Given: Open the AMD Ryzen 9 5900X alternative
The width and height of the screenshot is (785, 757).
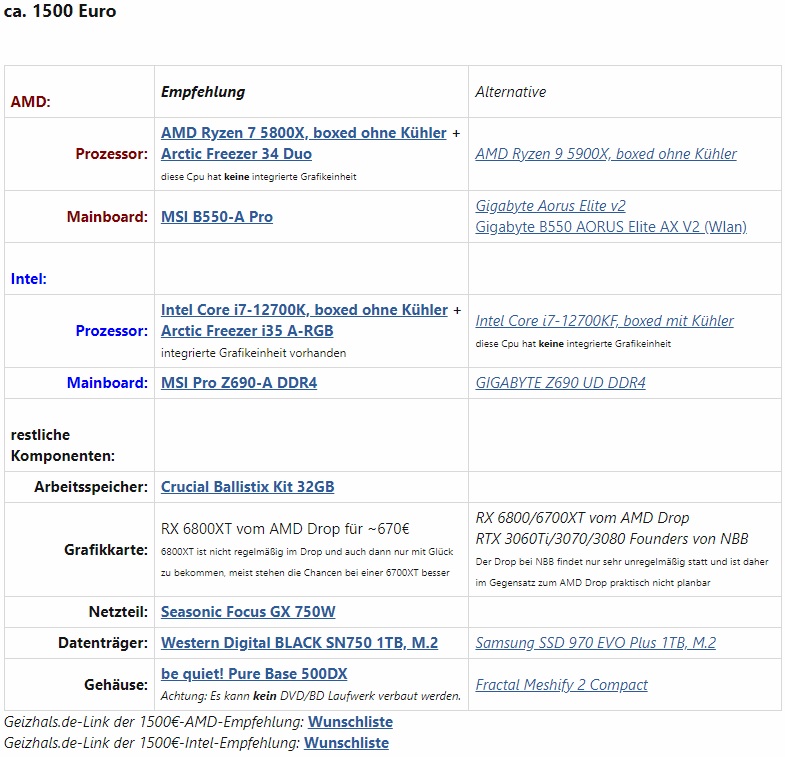Looking at the screenshot, I should [606, 154].
